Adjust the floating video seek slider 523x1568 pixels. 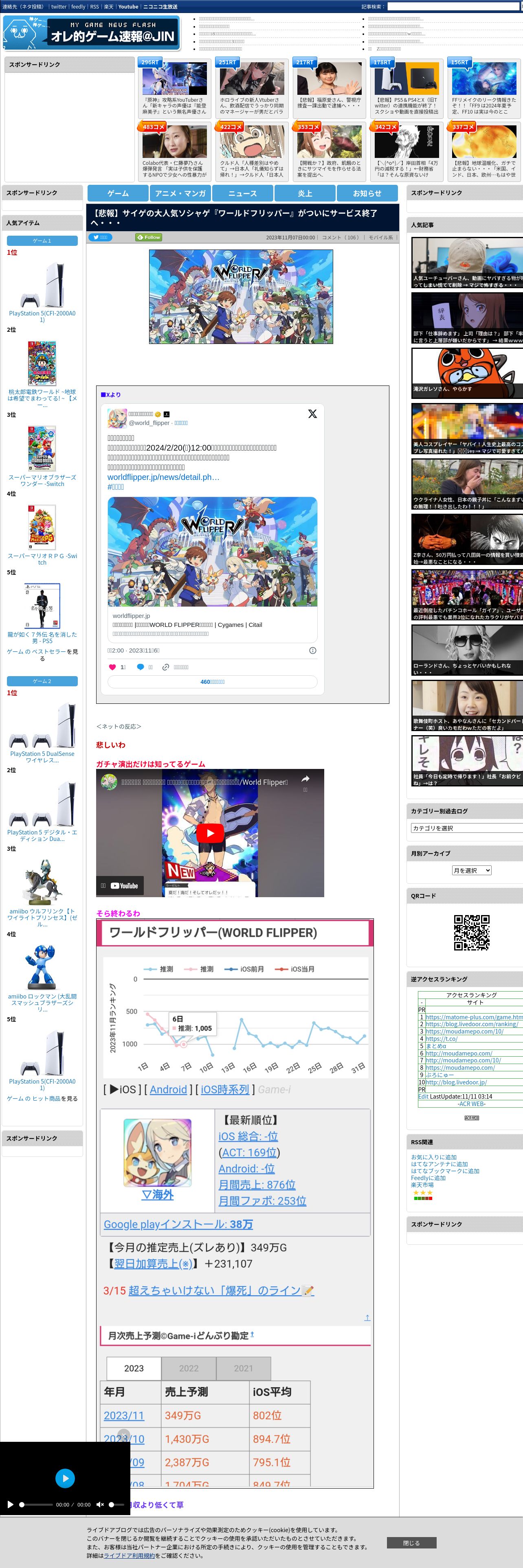(x=36, y=1504)
